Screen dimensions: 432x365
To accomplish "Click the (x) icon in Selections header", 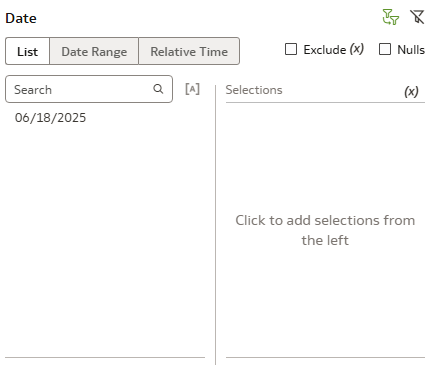I will 411,91.
